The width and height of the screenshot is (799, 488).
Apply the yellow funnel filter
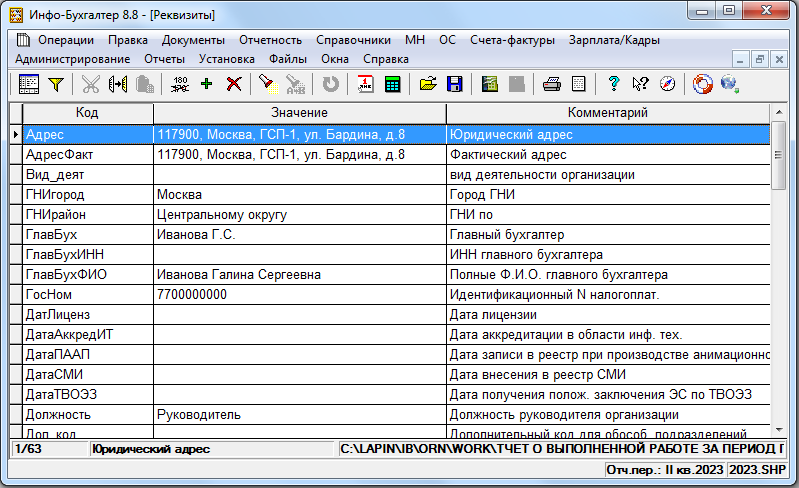(x=56, y=84)
